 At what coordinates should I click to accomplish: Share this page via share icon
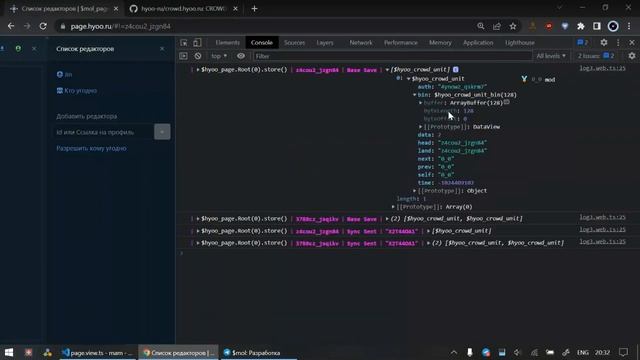[497, 26]
